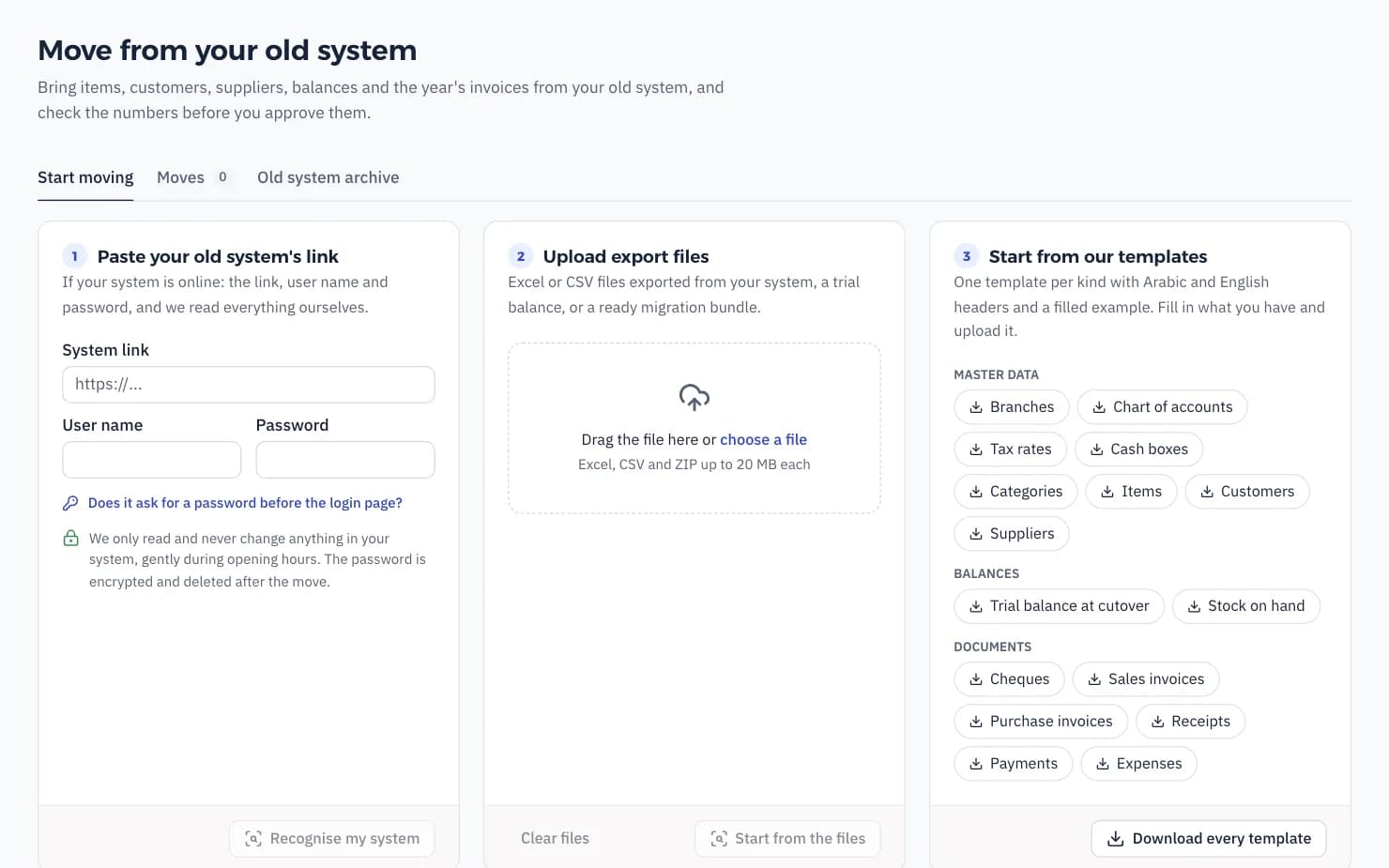Click the download icon on Cheques

point(976,679)
